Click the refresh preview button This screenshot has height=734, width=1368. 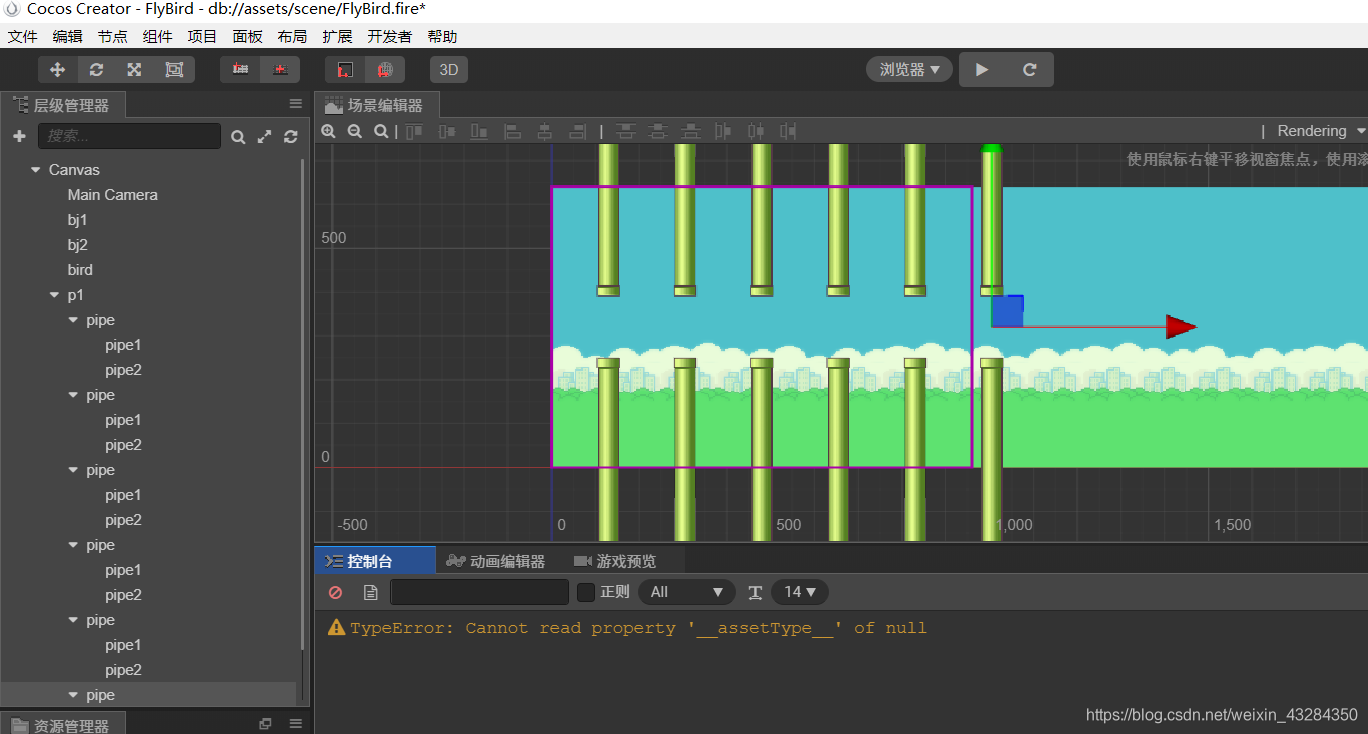1029,70
